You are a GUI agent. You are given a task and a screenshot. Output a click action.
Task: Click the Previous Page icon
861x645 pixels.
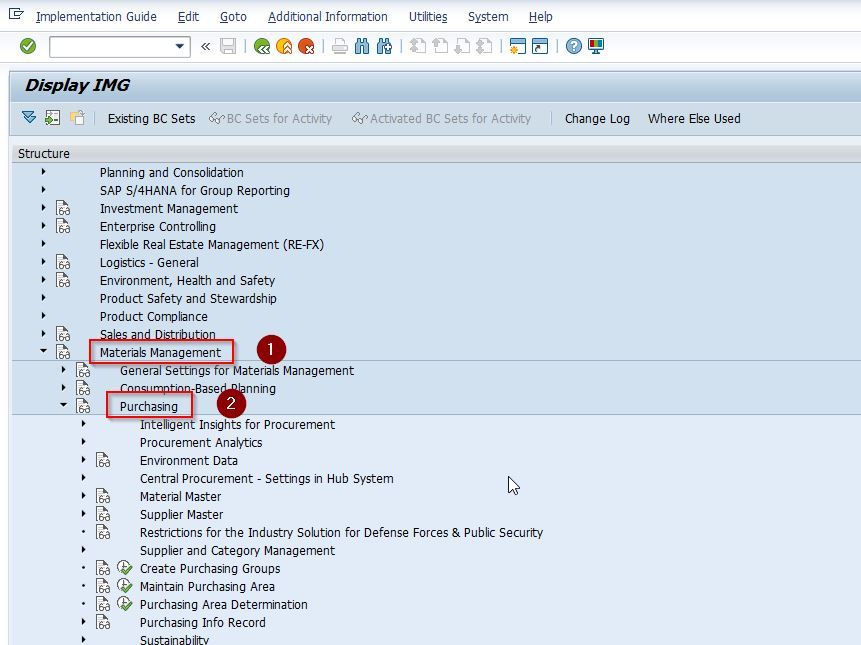tap(440, 46)
